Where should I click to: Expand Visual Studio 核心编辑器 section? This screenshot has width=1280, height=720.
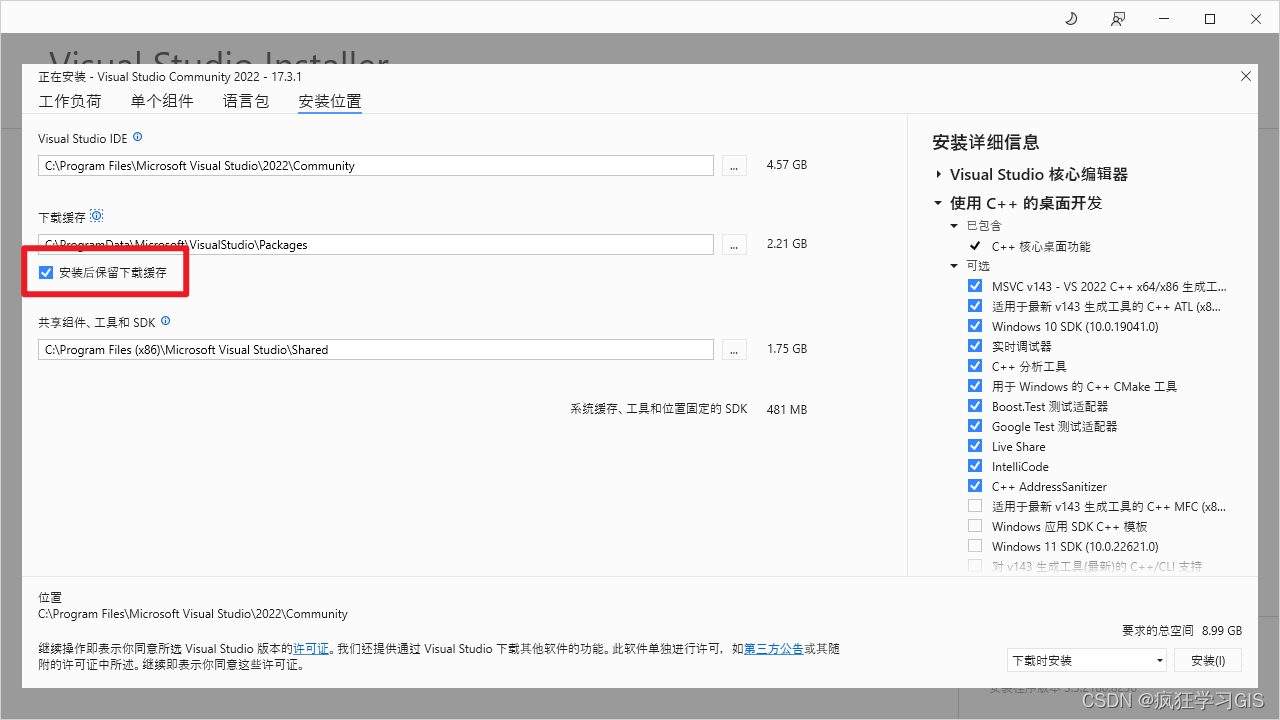pyautogui.click(x=939, y=174)
